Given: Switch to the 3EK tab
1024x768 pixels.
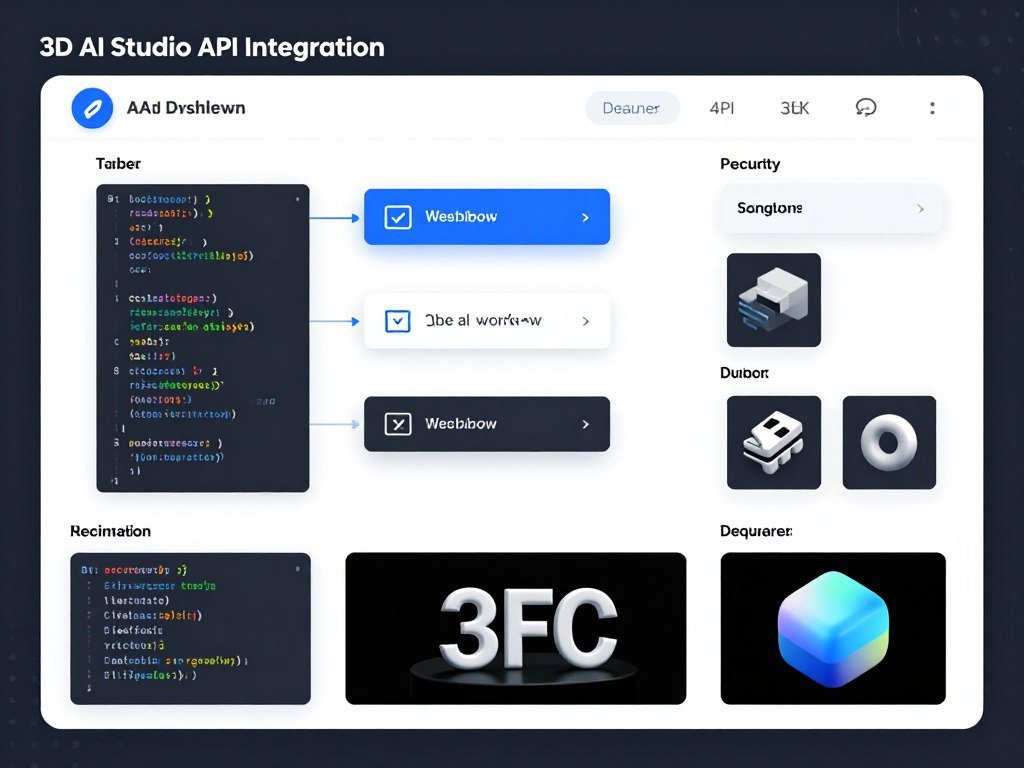Looking at the screenshot, I should pos(795,108).
